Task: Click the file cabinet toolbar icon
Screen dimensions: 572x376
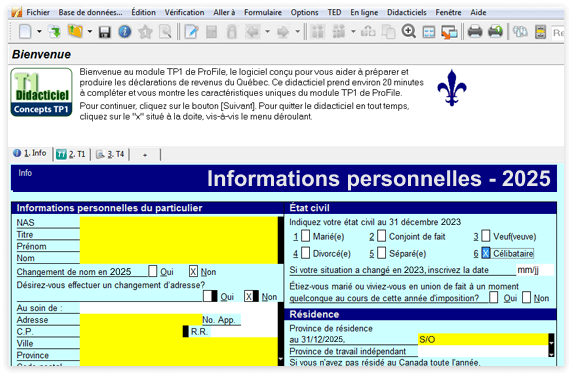Action: (x=540, y=32)
